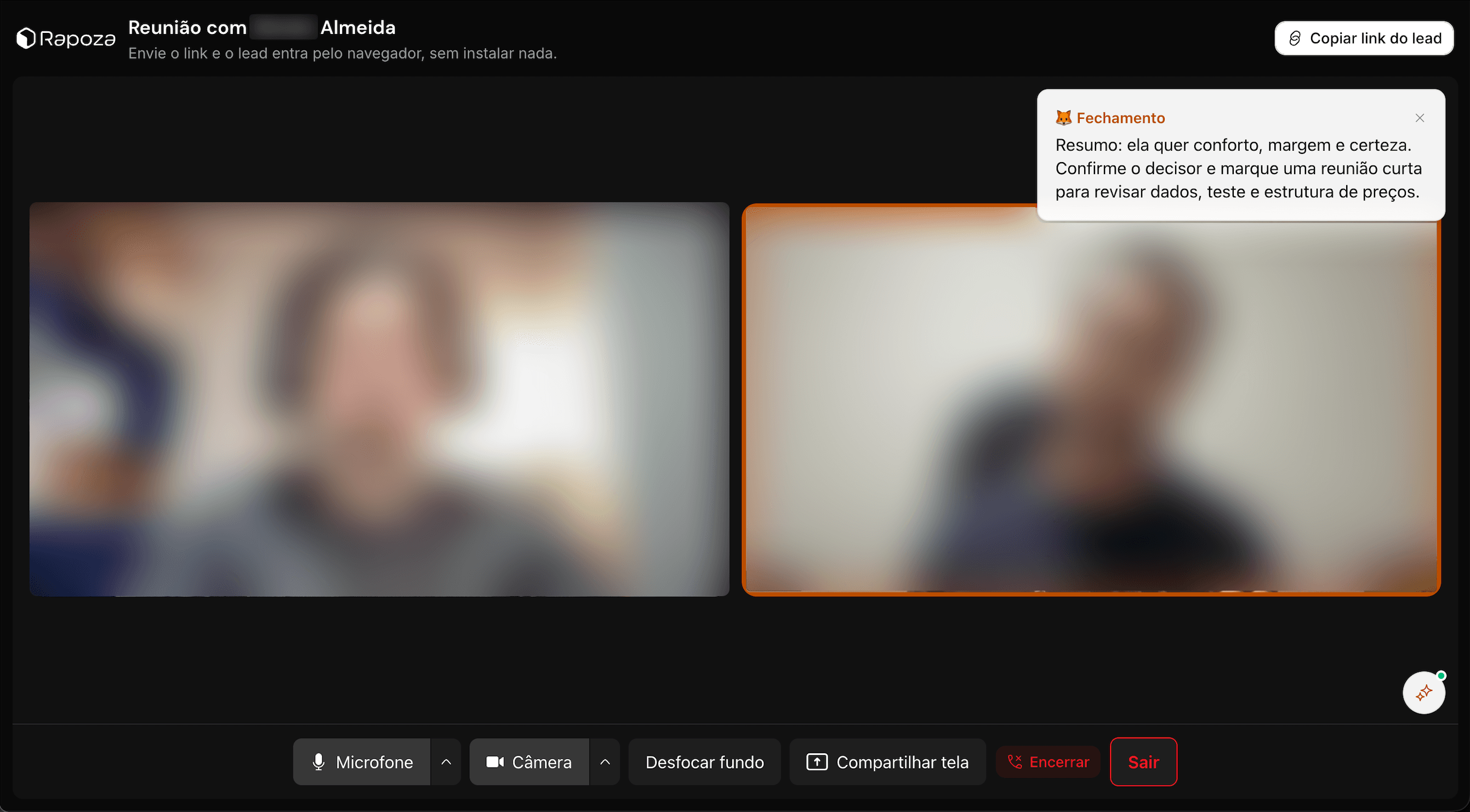Click the Rapoza logo
The width and height of the screenshot is (1470, 812).
point(66,39)
